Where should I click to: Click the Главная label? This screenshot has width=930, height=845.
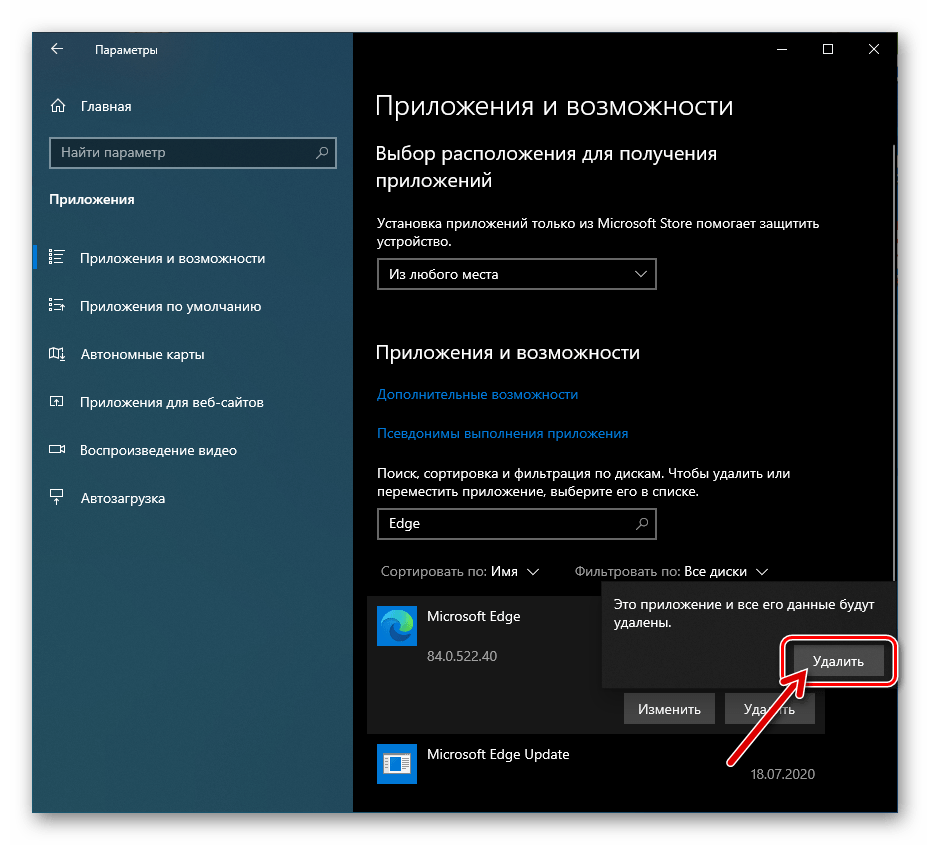coord(106,107)
